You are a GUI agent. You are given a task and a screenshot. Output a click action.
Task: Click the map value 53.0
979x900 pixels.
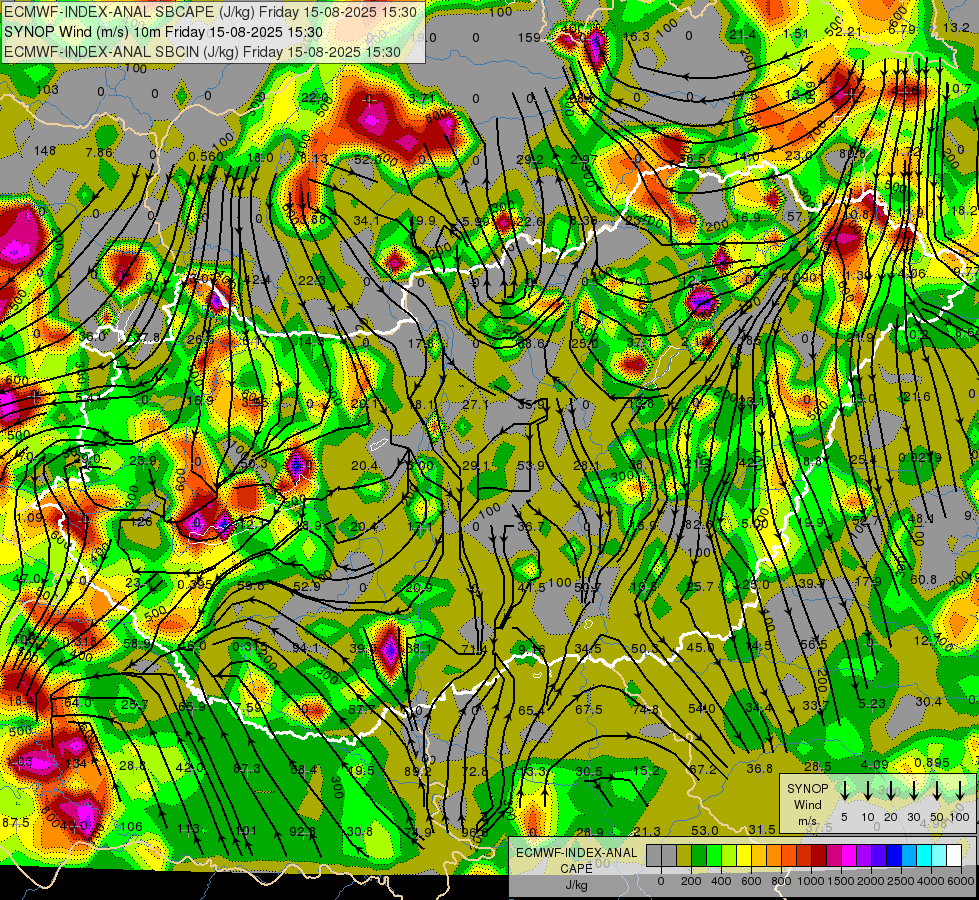(704, 830)
